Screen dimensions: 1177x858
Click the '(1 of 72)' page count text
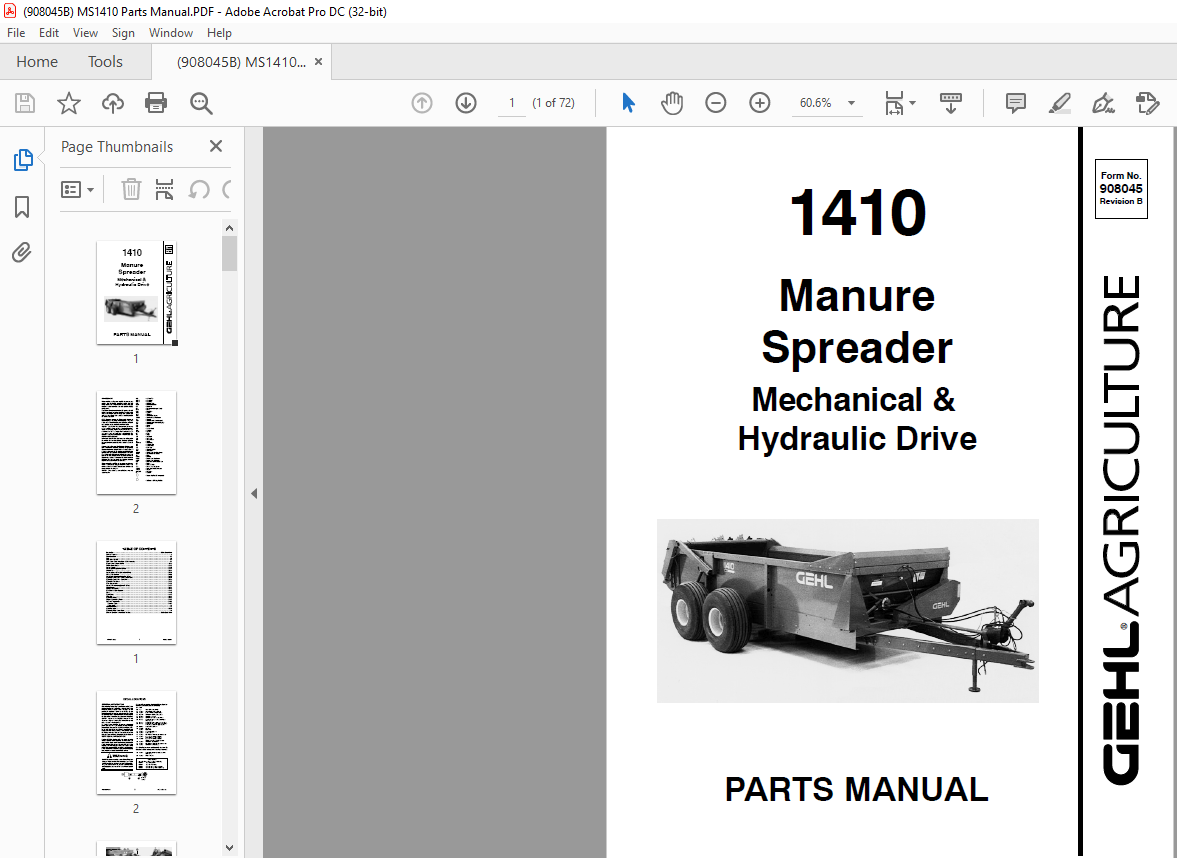(x=553, y=103)
